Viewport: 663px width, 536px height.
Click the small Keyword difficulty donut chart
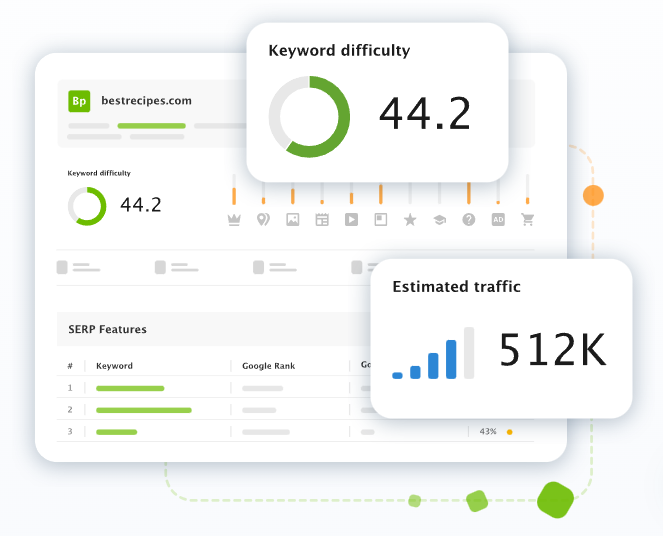coord(87,206)
